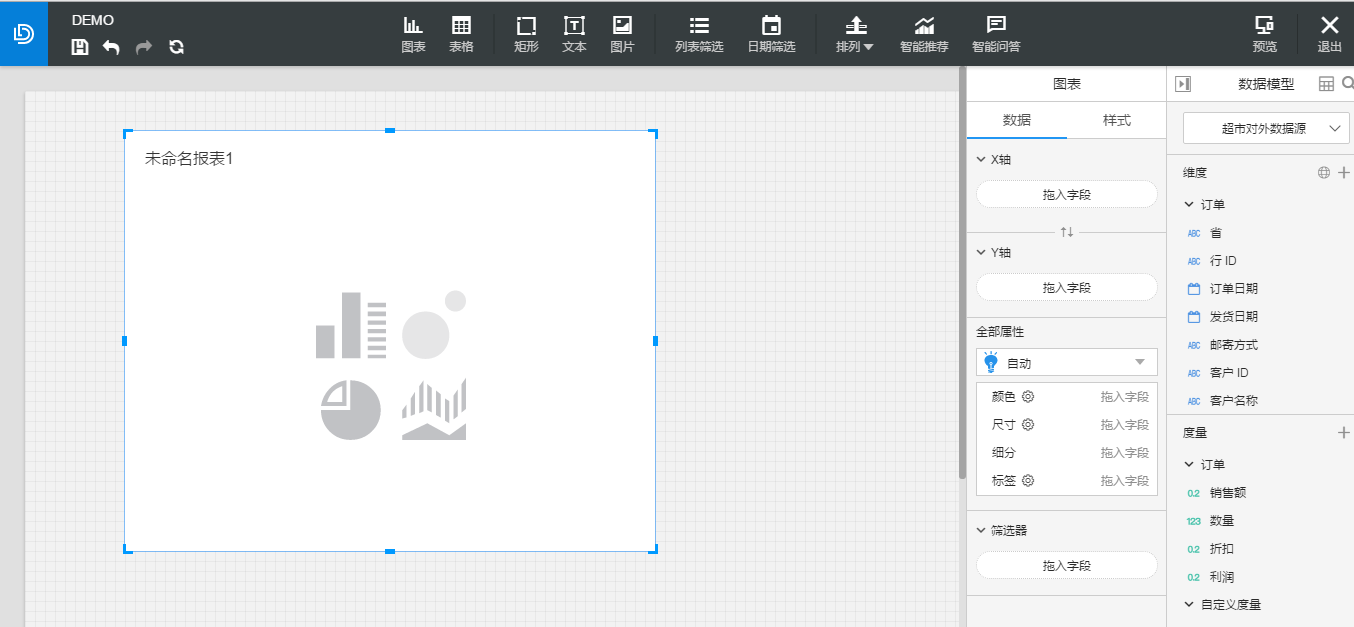1354x627 pixels.
Task: Click the X轴 拖入字段 field box
Action: point(1066,194)
